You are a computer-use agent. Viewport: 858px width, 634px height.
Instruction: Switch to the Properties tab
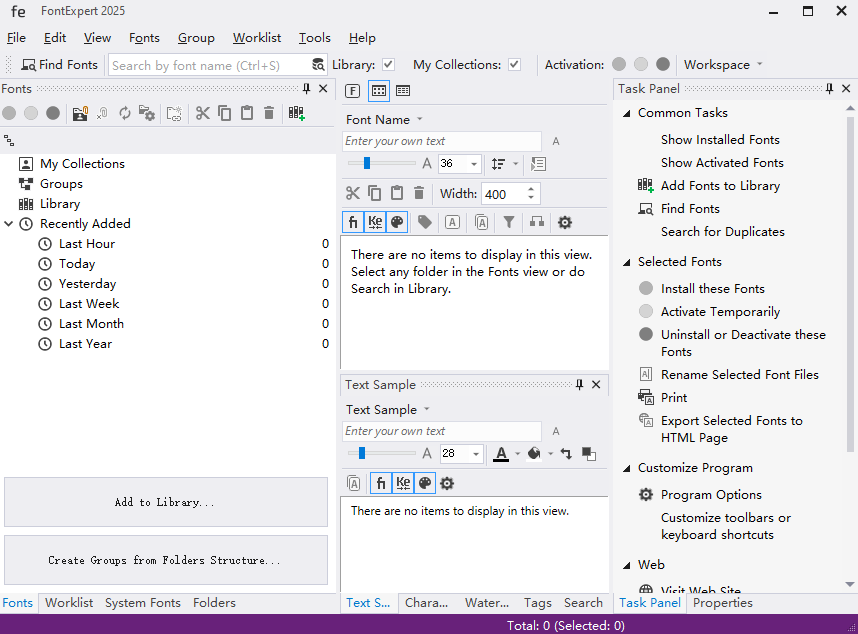click(722, 602)
